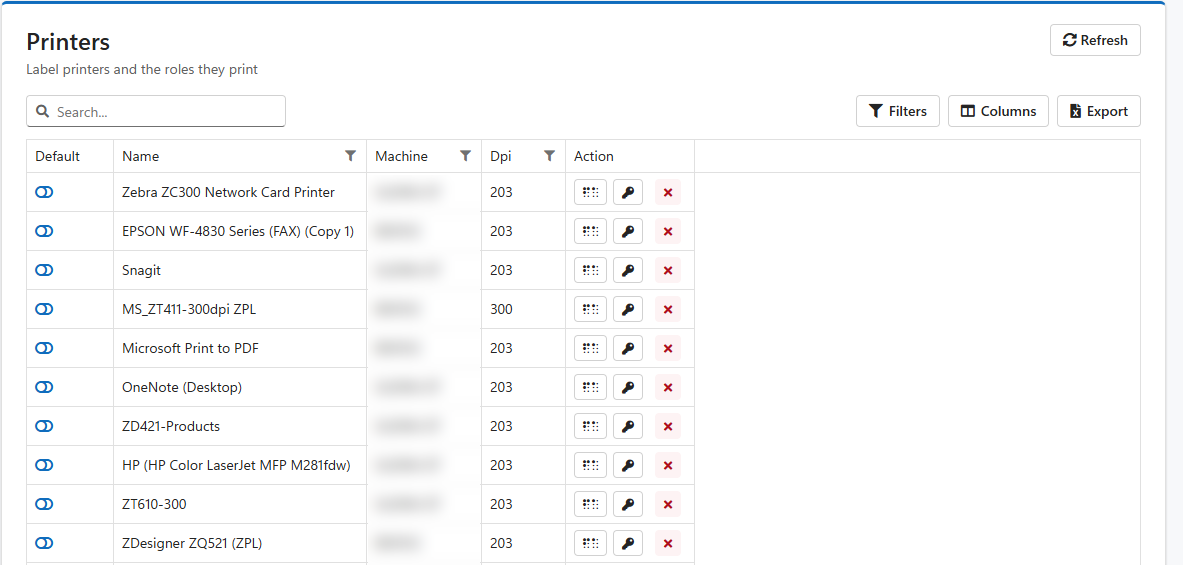Open the Columns chooser button
This screenshot has height=565, width=1183.
(998, 111)
